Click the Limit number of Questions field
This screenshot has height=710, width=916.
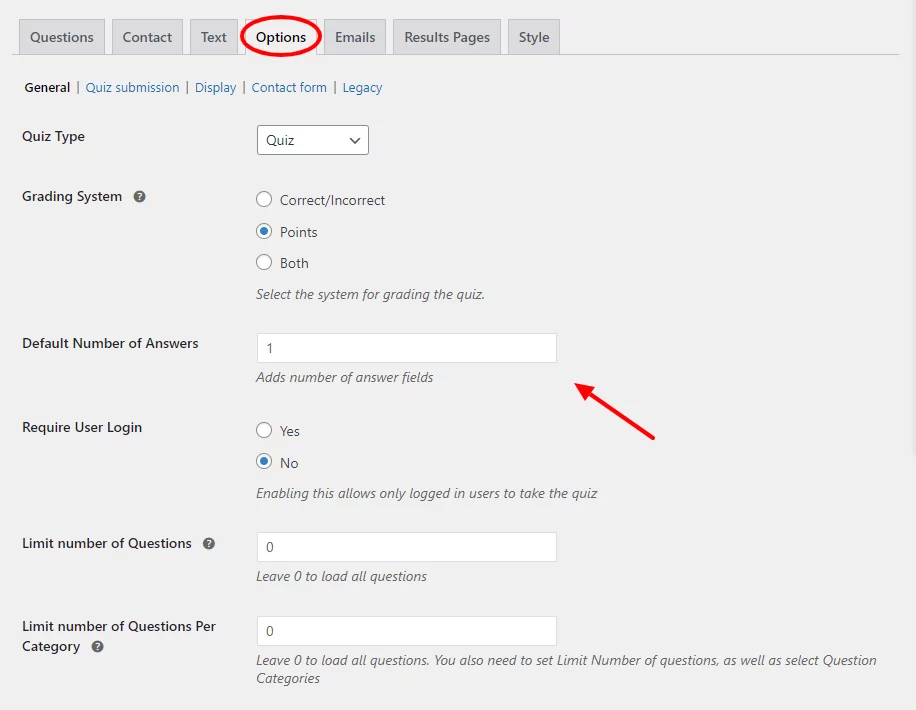[407, 547]
